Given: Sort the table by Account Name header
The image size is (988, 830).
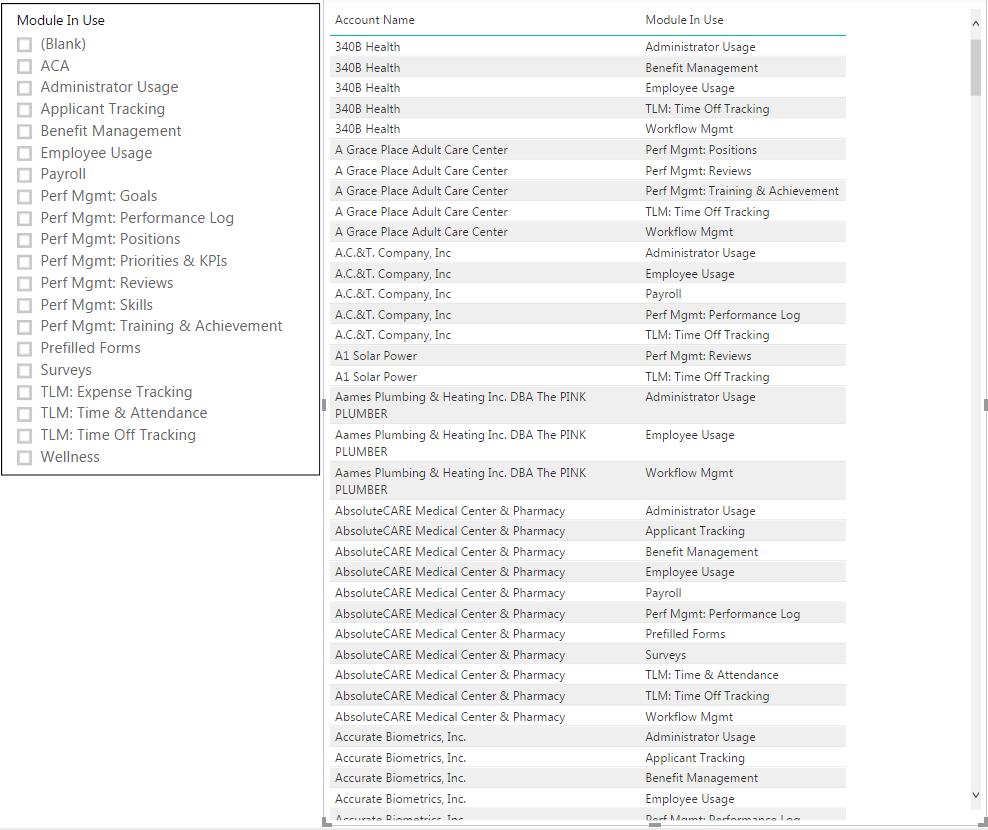Looking at the screenshot, I should click(374, 20).
